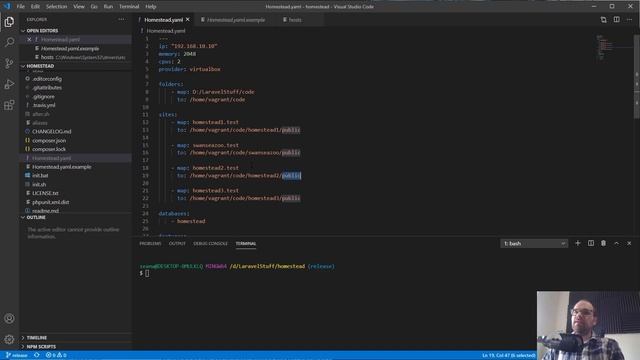Open init.bat in the file tree
Viewport: 640px width, 360px height.
click(x=40, y=176)
